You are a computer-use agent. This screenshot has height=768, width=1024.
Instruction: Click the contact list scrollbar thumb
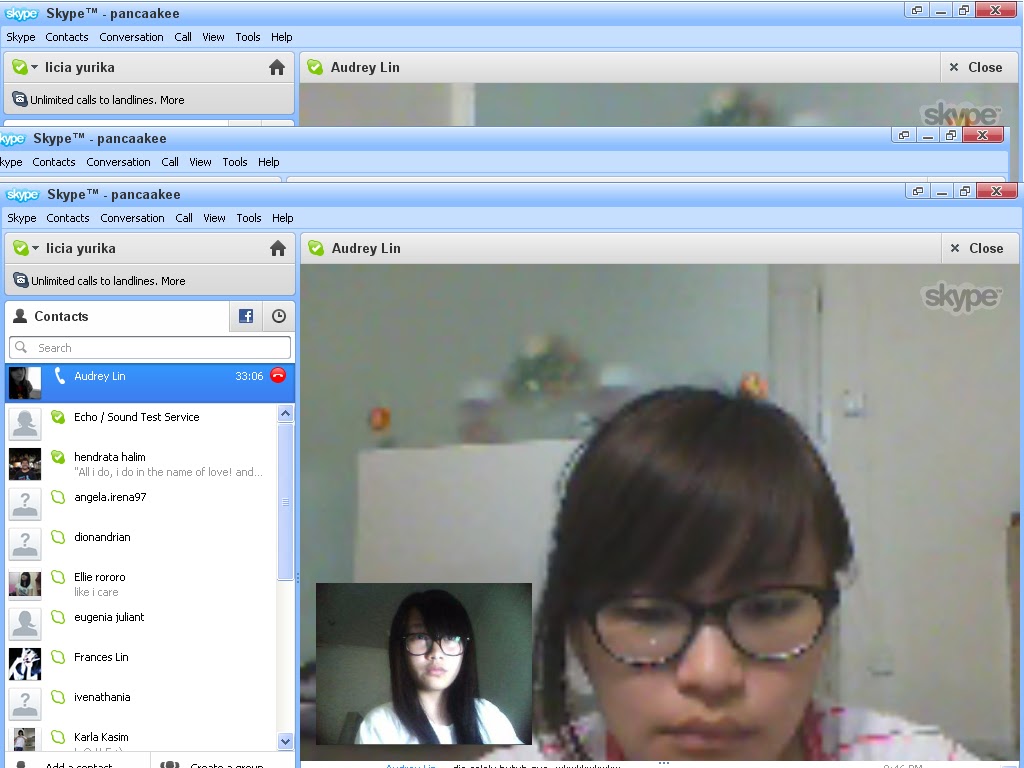click(x=285, y=502)
